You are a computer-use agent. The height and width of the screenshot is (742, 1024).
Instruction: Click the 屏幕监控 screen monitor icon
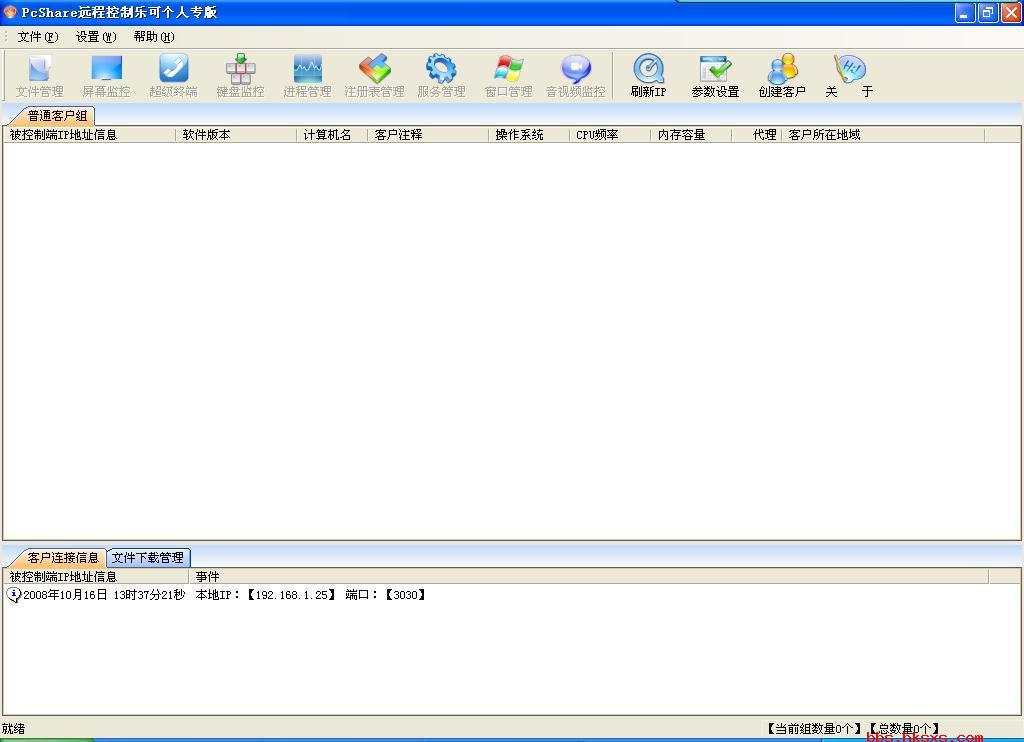pyautogui.click(x=106, y=75)
